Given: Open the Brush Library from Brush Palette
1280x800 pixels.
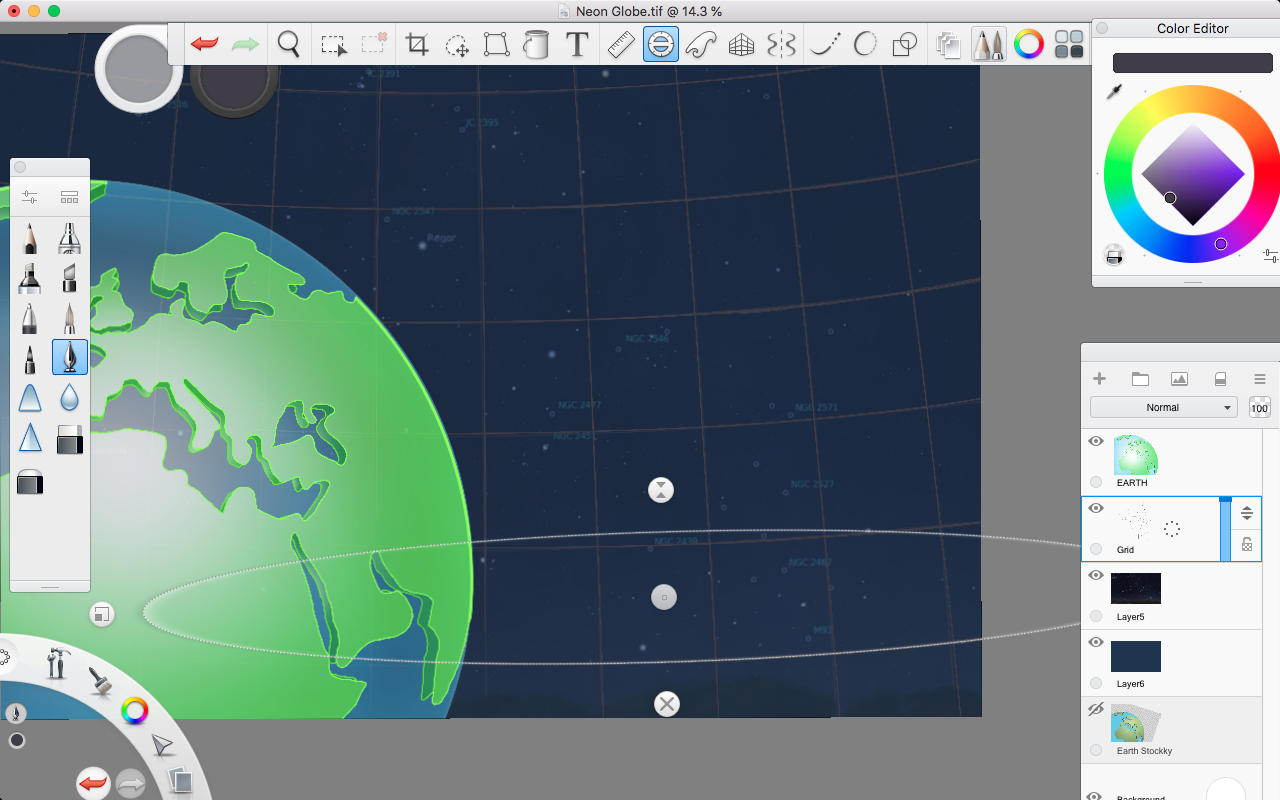Looking at the screenshot, I should [x=69, y=197].
